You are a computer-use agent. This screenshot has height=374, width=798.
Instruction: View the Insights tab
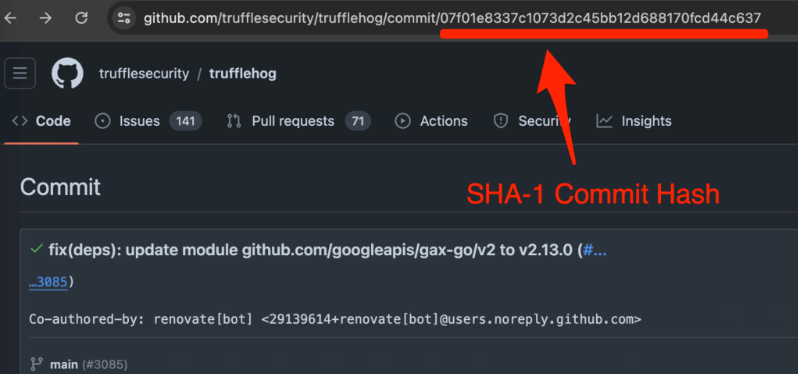634,121
